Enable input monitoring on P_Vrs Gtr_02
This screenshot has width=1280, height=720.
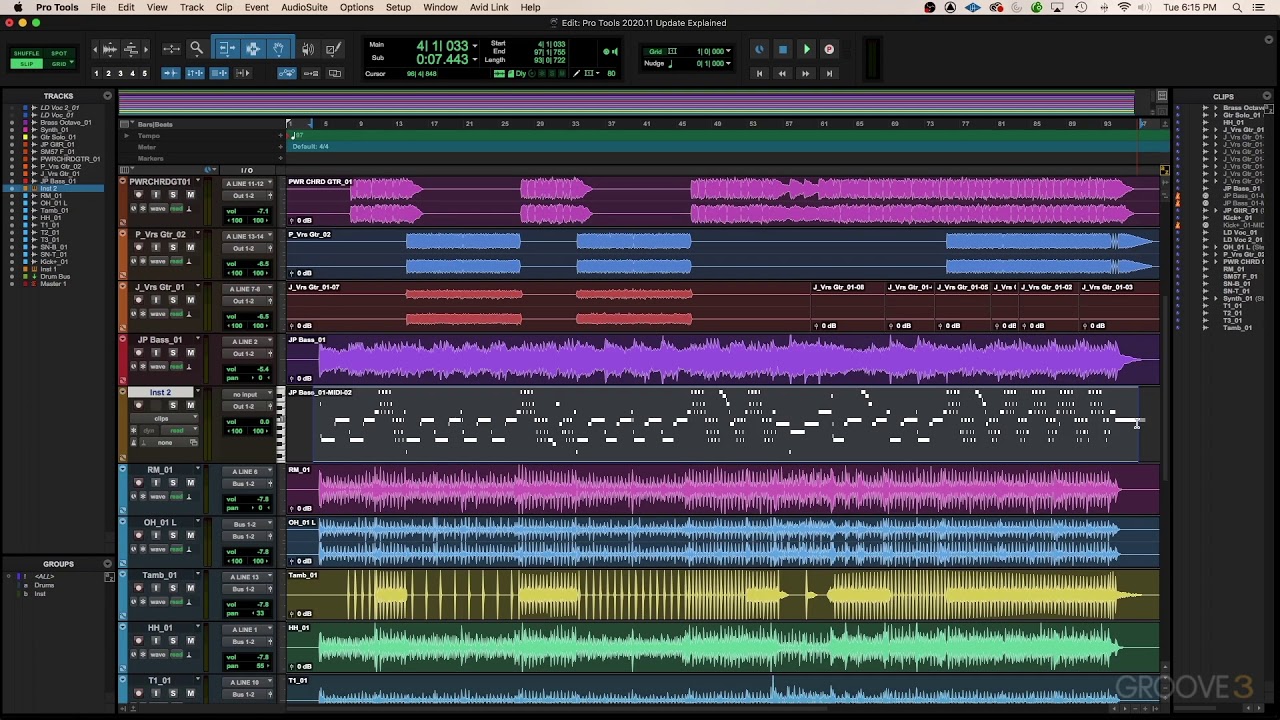tap(156, 247)
